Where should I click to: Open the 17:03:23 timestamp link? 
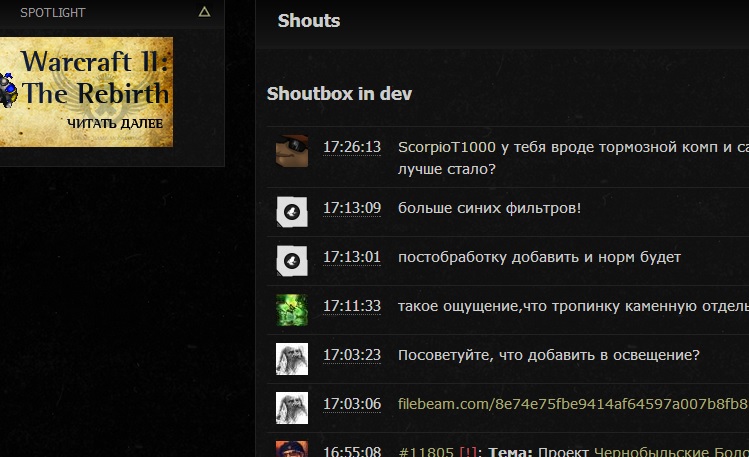352,355
